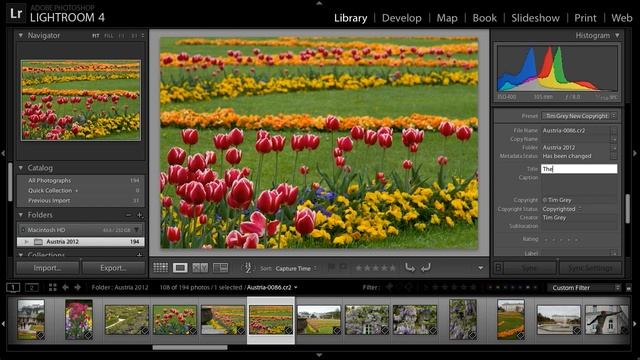Select Quick Collection in Catalog
Screen dimensions: 640x360
pos(81,191)
